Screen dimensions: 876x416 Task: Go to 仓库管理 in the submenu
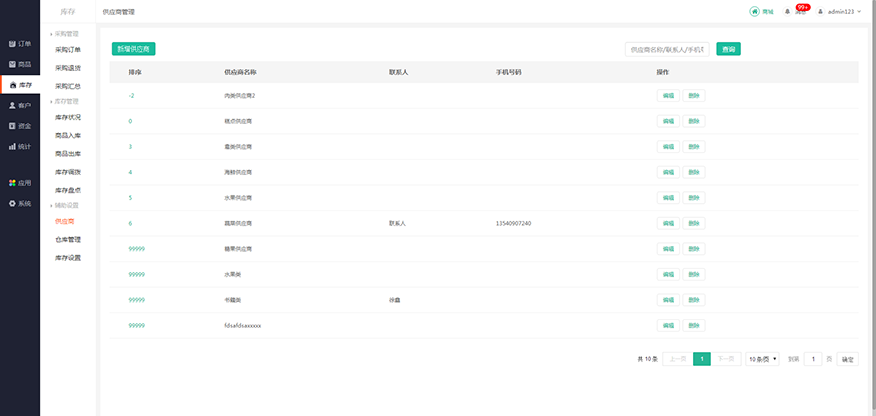coord(68,239)
